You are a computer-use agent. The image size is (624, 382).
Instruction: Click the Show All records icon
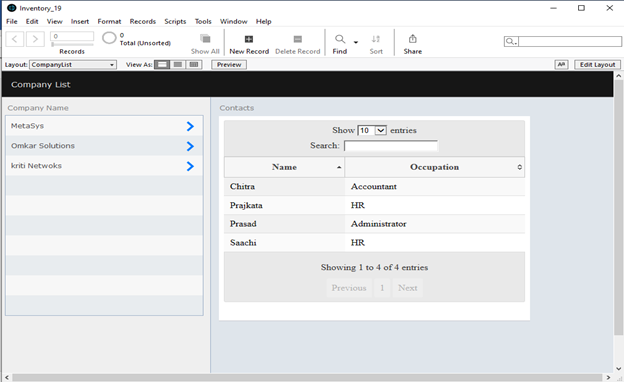tap(205, 39)
